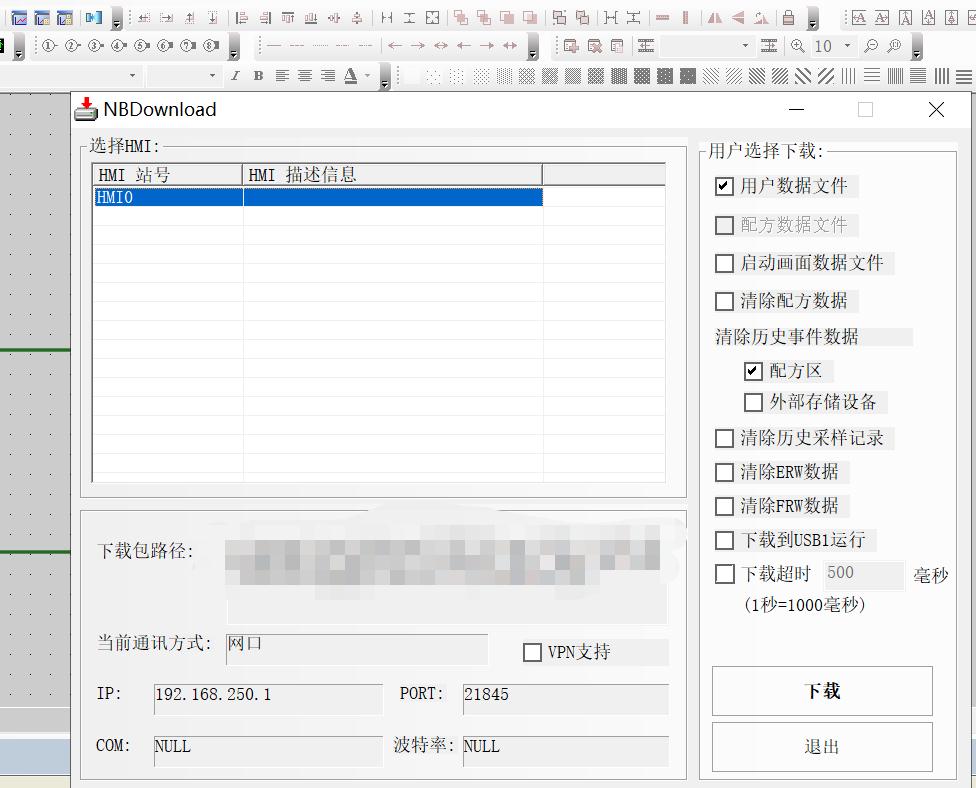Click the trend curve window icon

[x=19, y=18]
